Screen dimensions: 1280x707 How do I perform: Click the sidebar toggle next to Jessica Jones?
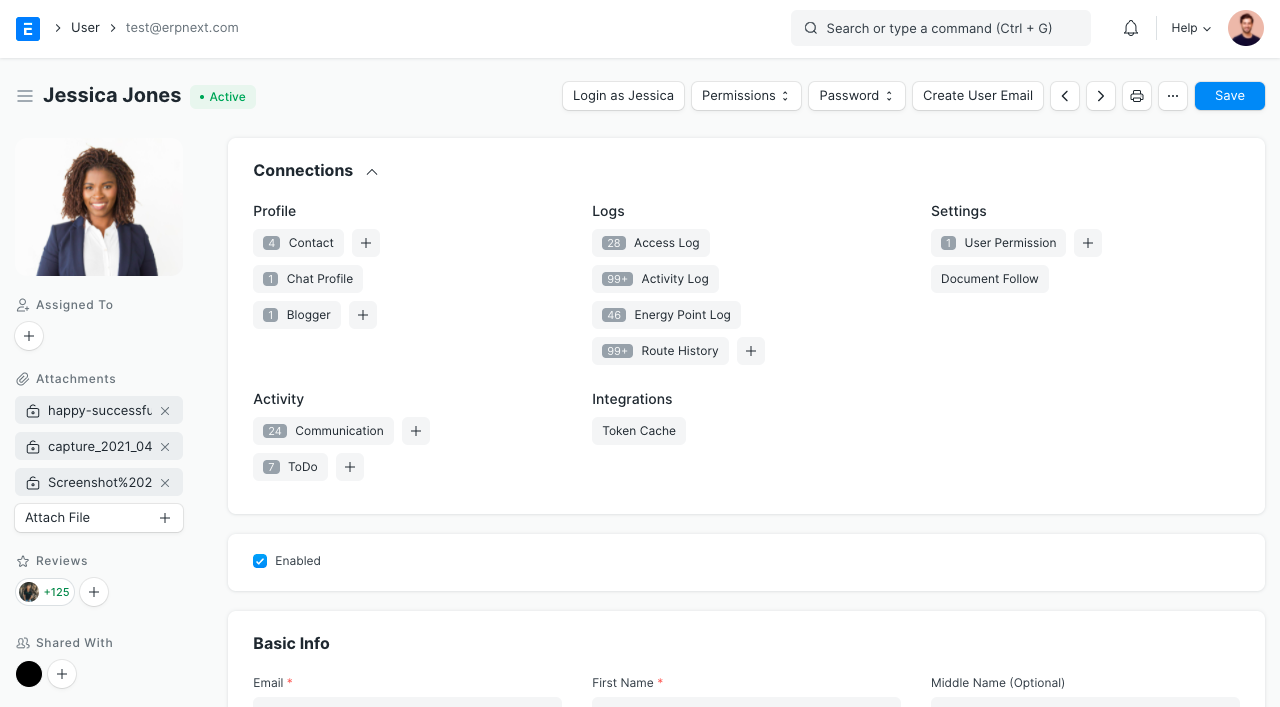coord(25,96)
